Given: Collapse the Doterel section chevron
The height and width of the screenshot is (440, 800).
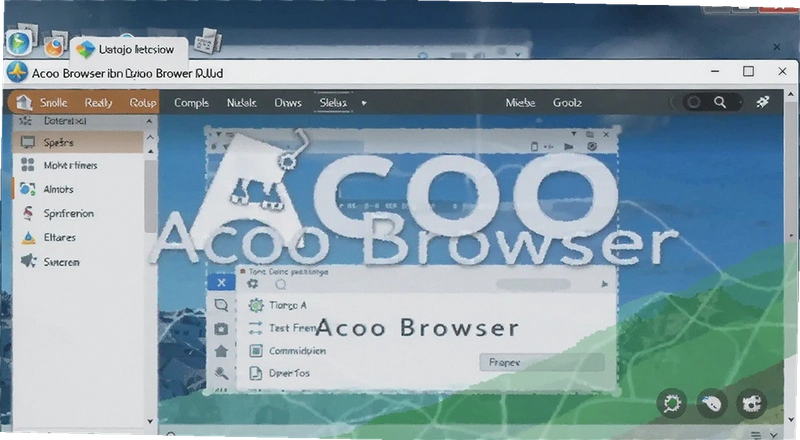Looking at the screenshot, I should (149, 121).
